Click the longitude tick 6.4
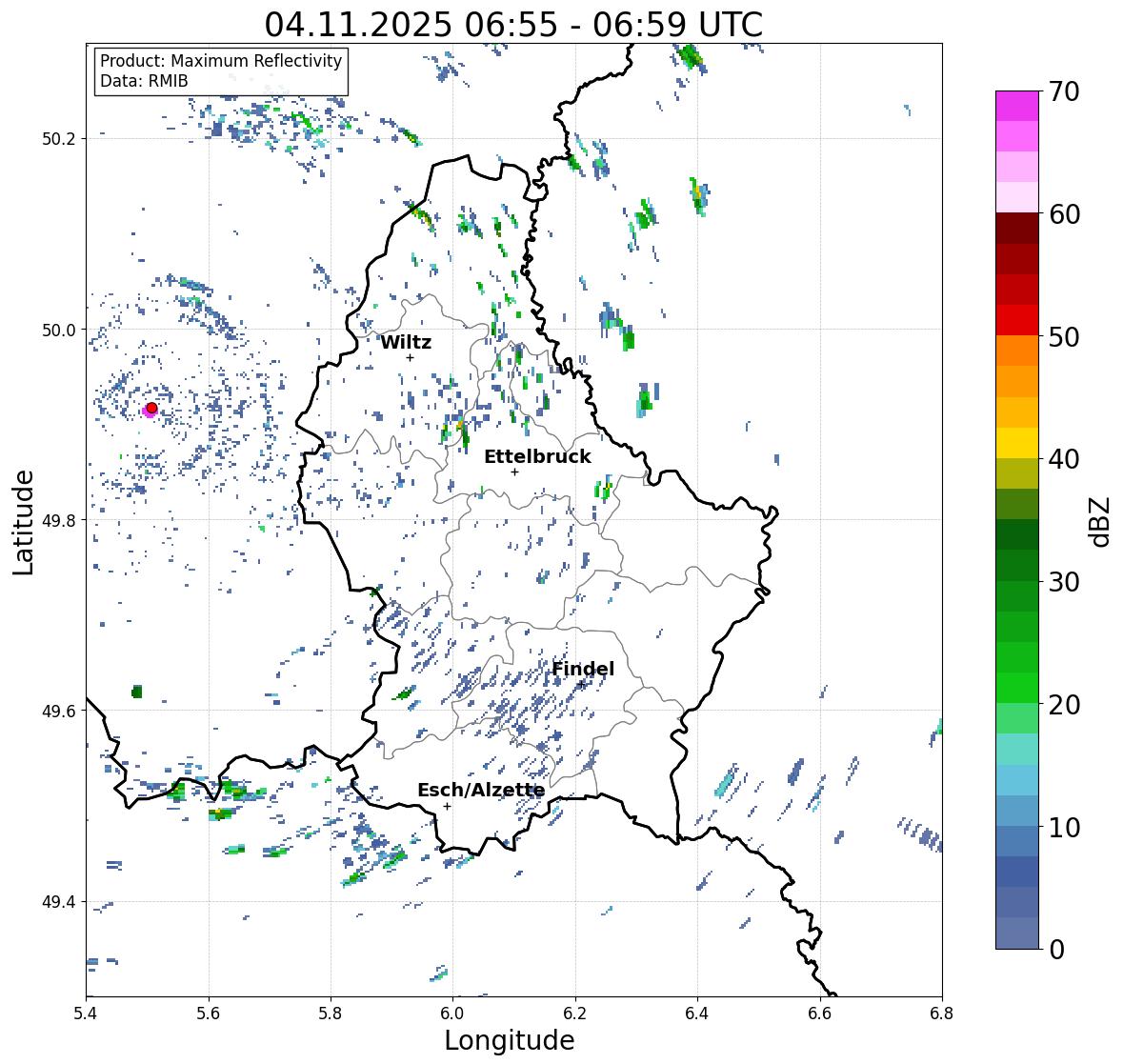 [x=697, y=1014]
